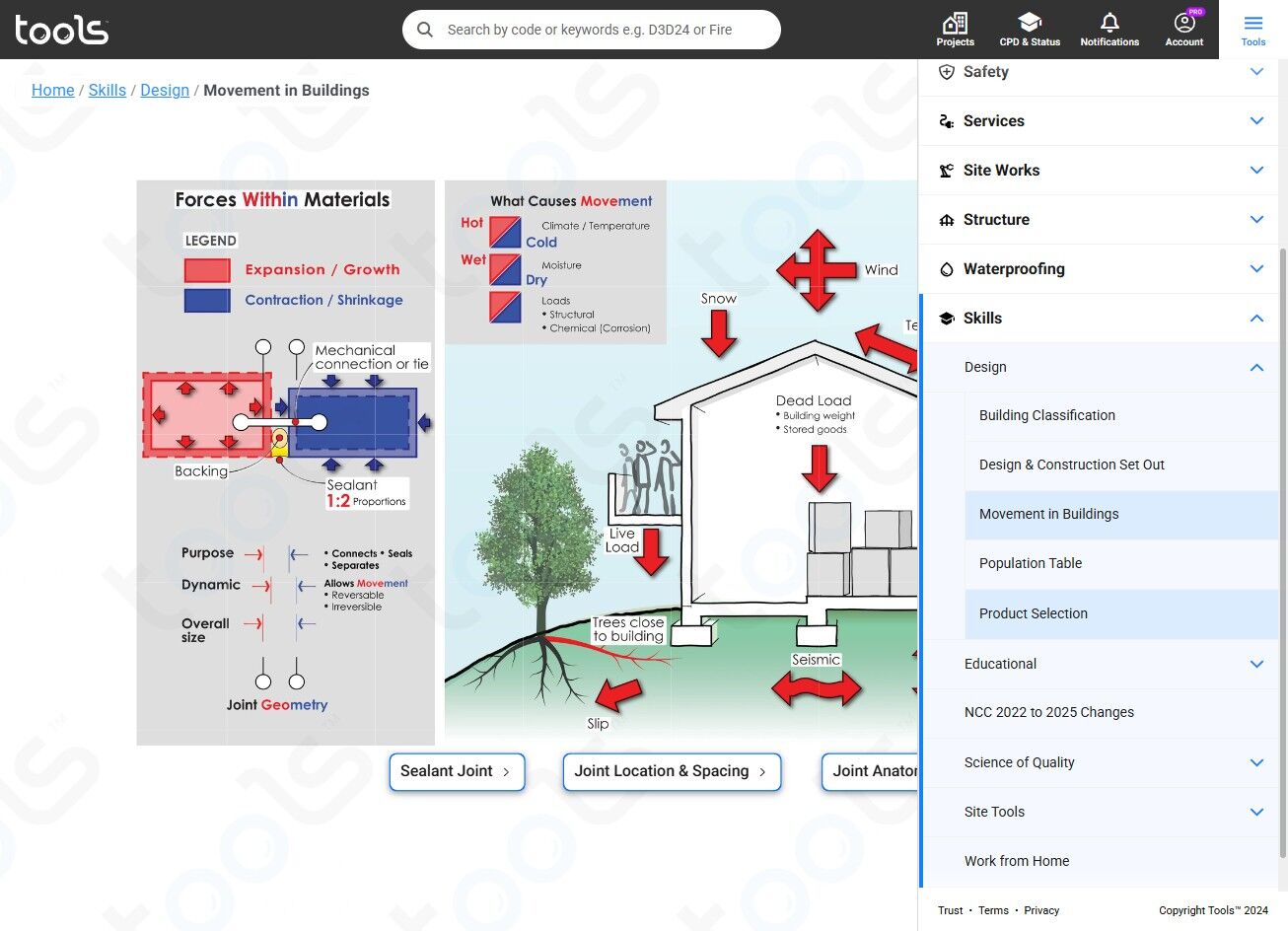This screenshot has width=1288, height=931.
Task: Click the Services category icon
Action: [x=947, y=121]
